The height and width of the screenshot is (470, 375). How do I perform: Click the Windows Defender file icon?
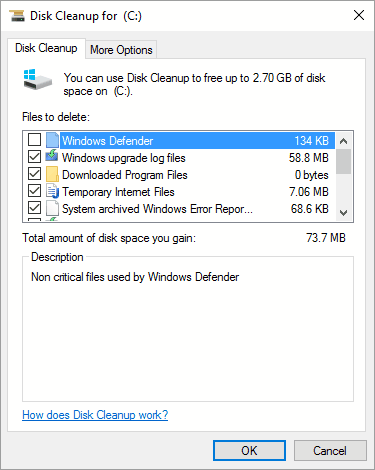(x=52, y=140)
